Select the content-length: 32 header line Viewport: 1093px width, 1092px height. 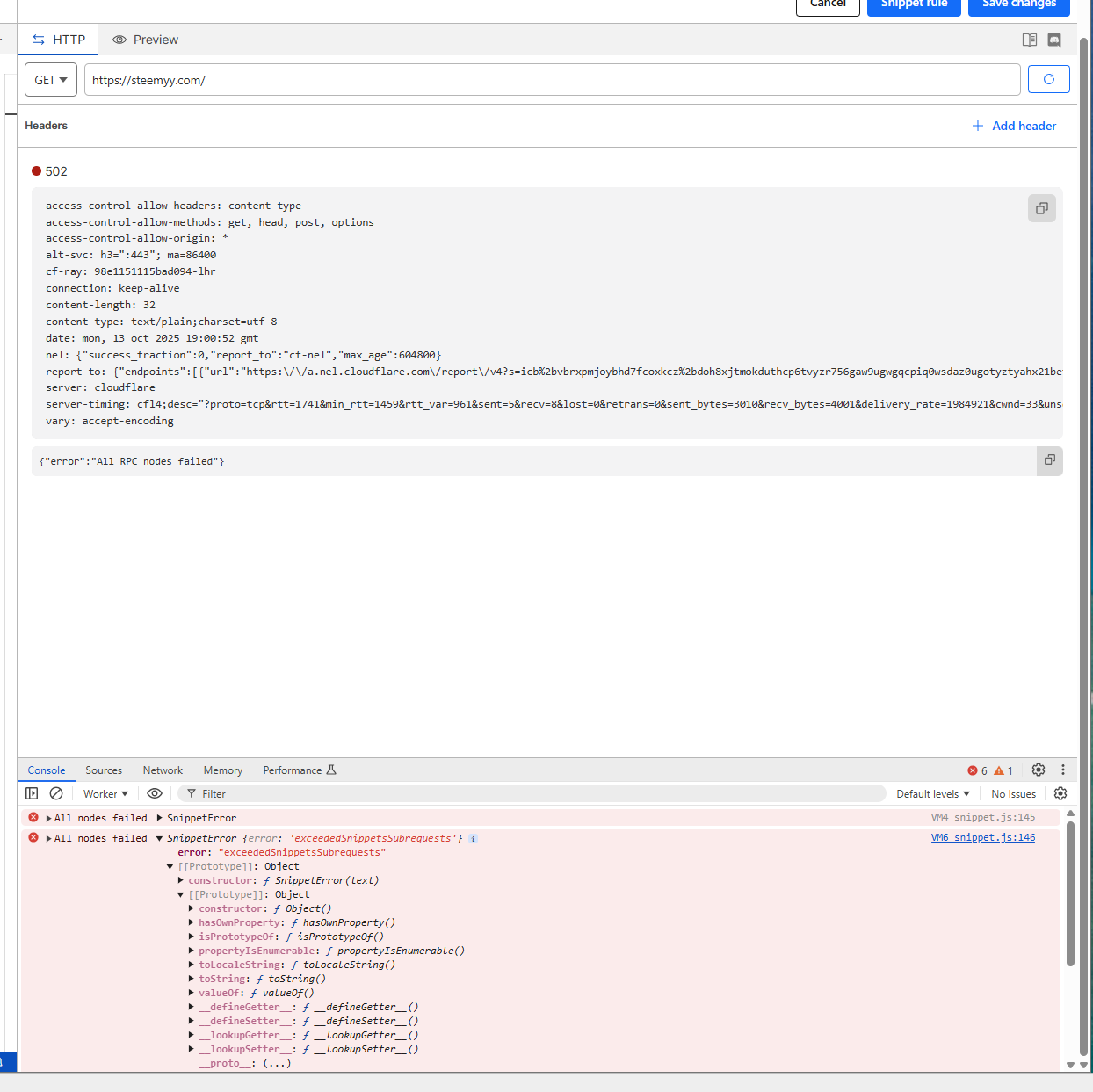pyautogui.click(x=100, y=305)
